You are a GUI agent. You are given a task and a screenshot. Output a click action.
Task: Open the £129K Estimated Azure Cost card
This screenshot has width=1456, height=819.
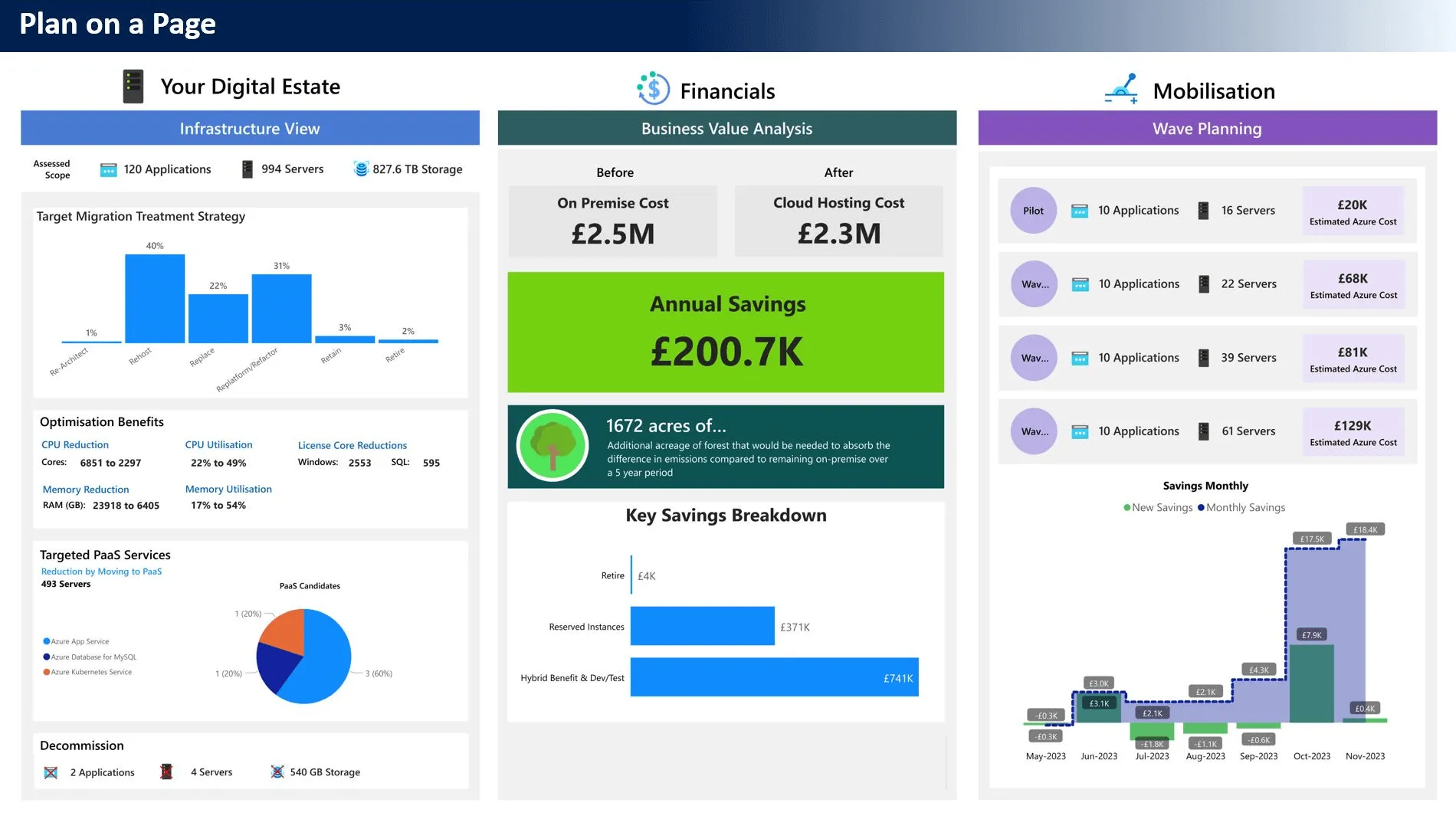point(1353,432)
